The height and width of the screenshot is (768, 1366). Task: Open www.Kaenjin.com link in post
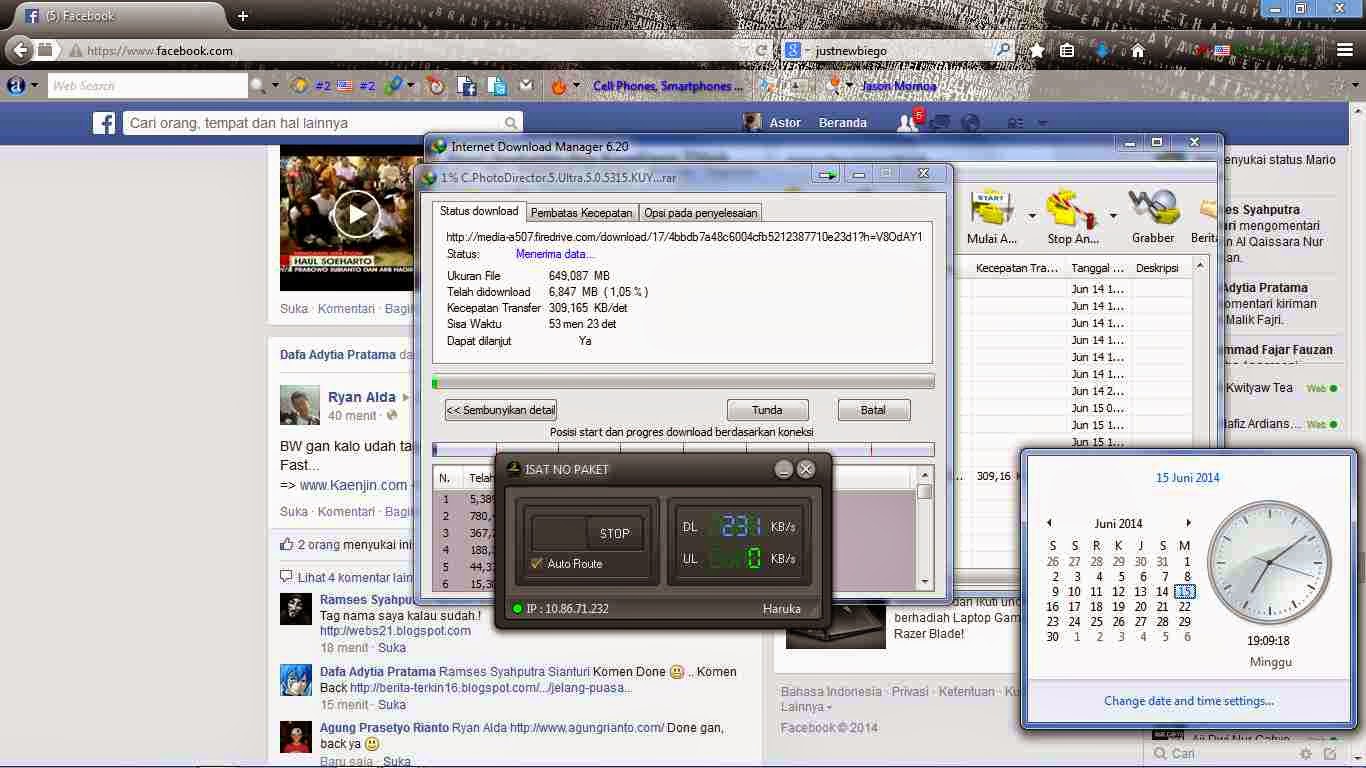click(353, 485)
